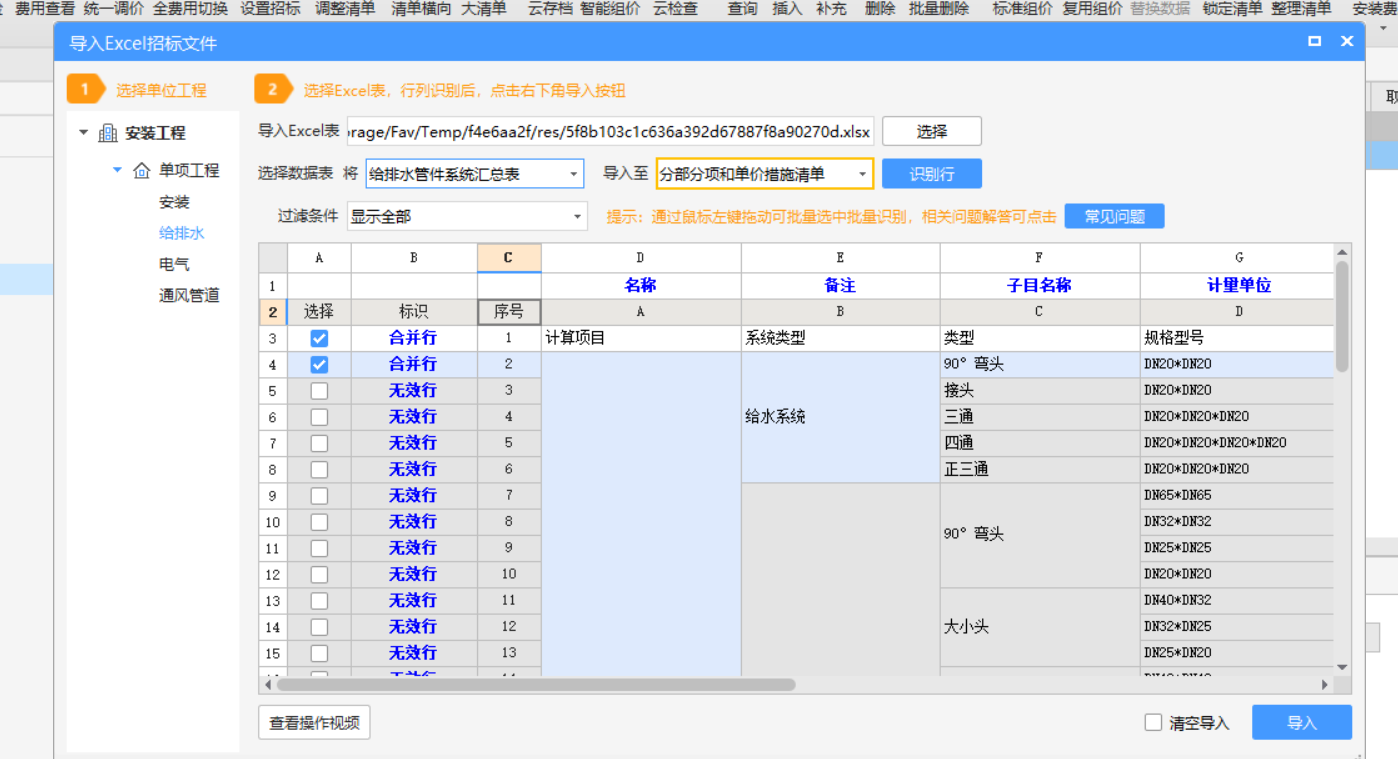Click the Excel file path field
The height and width of the screenshot is (759, 1398).
pyautogui.click(x=610, y=131)
